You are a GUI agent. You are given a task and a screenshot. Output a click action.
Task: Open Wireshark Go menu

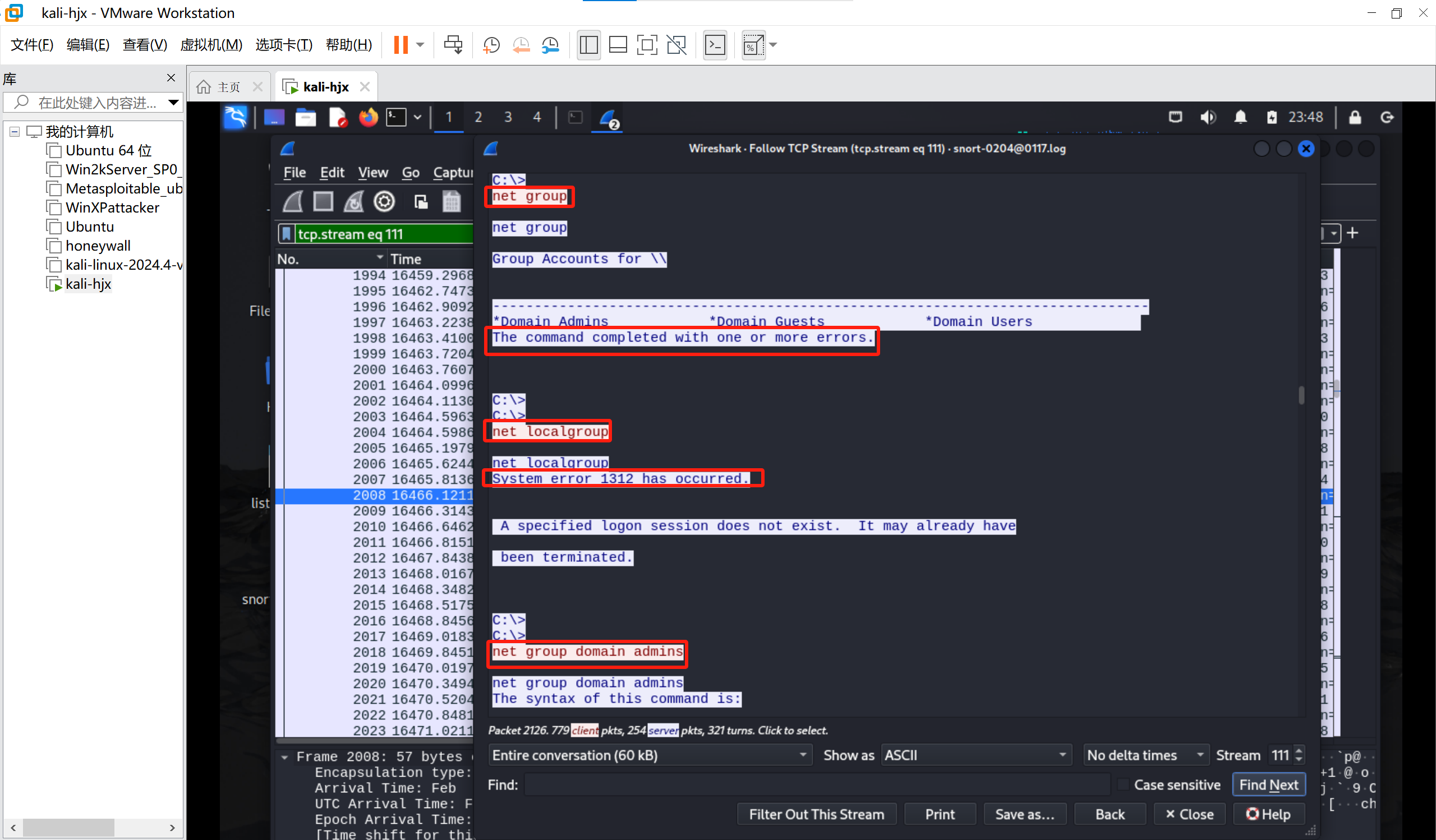(410, 172)
